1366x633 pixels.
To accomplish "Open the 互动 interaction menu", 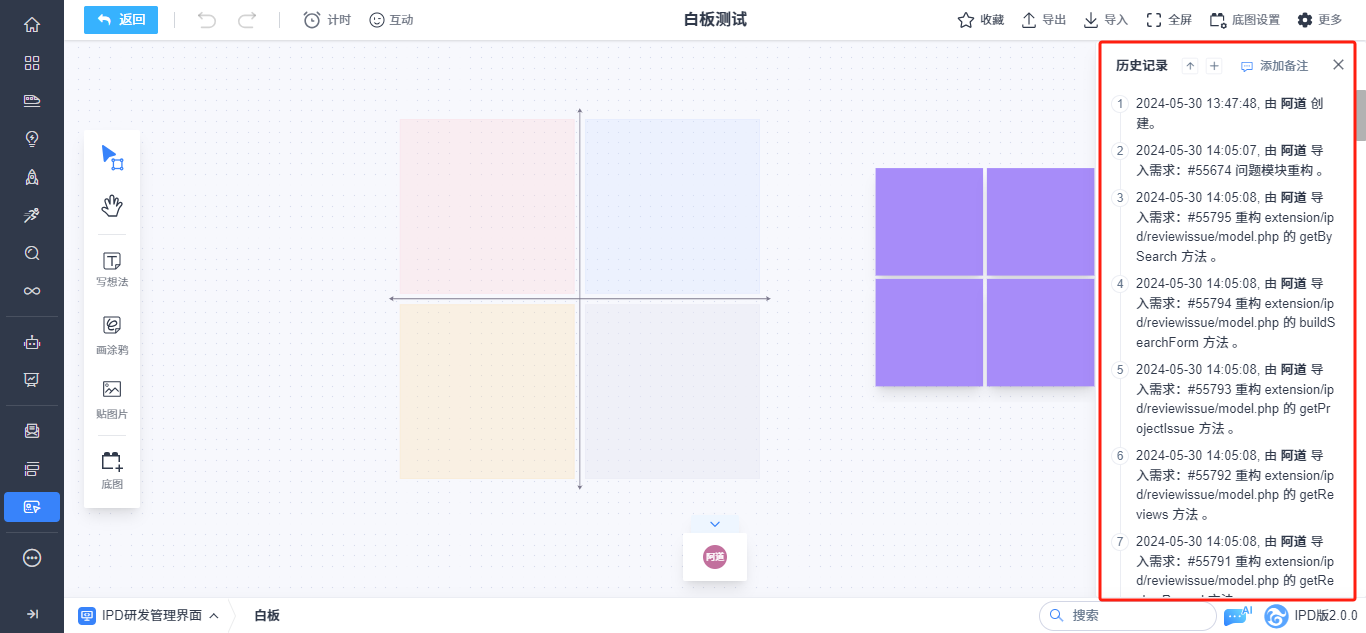I will click(x=391, y=20).
